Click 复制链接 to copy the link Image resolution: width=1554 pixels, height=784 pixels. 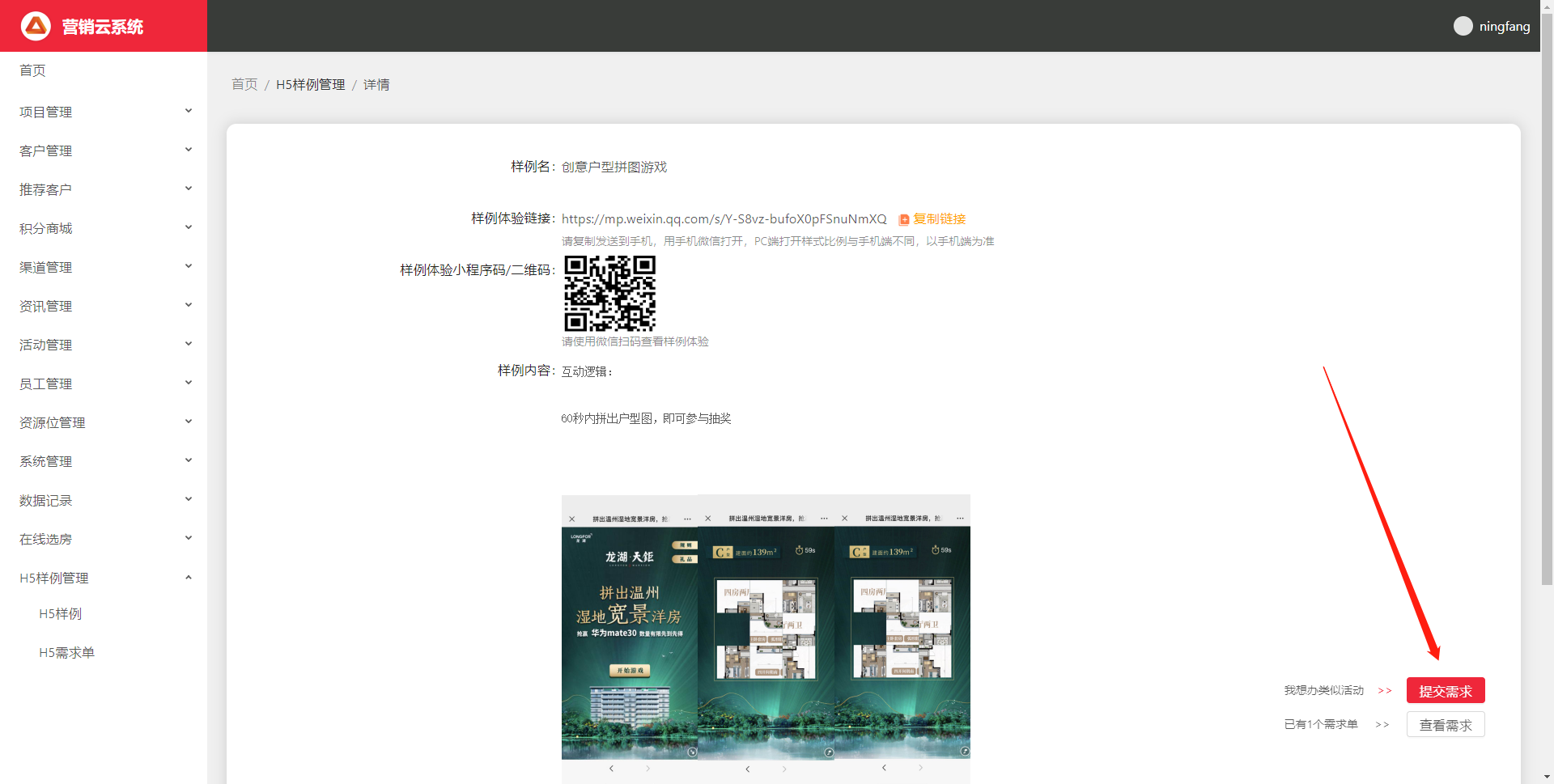pyautogui.click(x=940, y=219)
